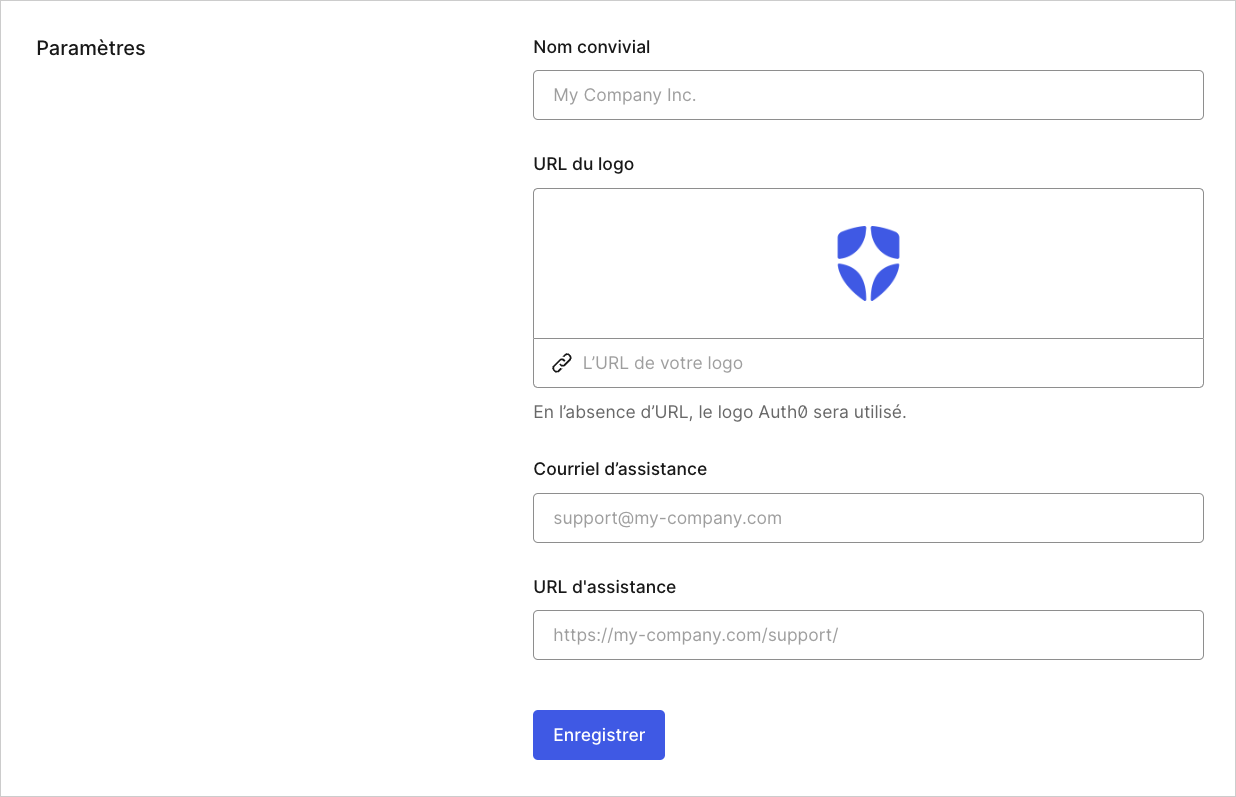Click the https://my-company.com/support/ placeholder
The image size is (1236, 797).
(x=696, y=635)
